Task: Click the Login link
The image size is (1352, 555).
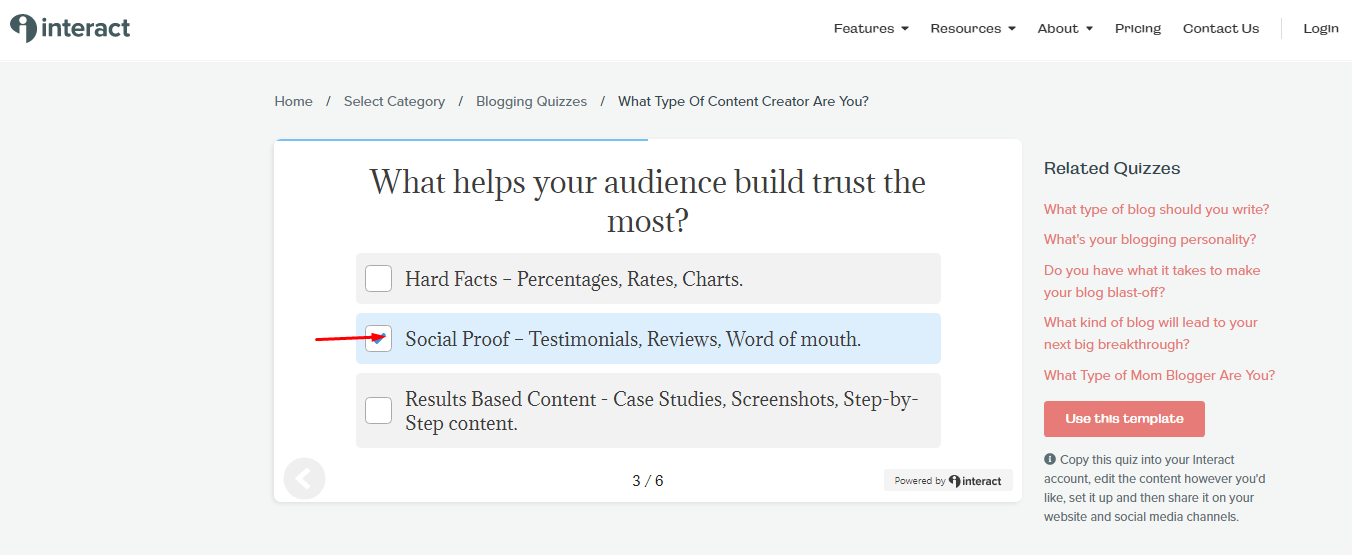Action: point(1321,28)
